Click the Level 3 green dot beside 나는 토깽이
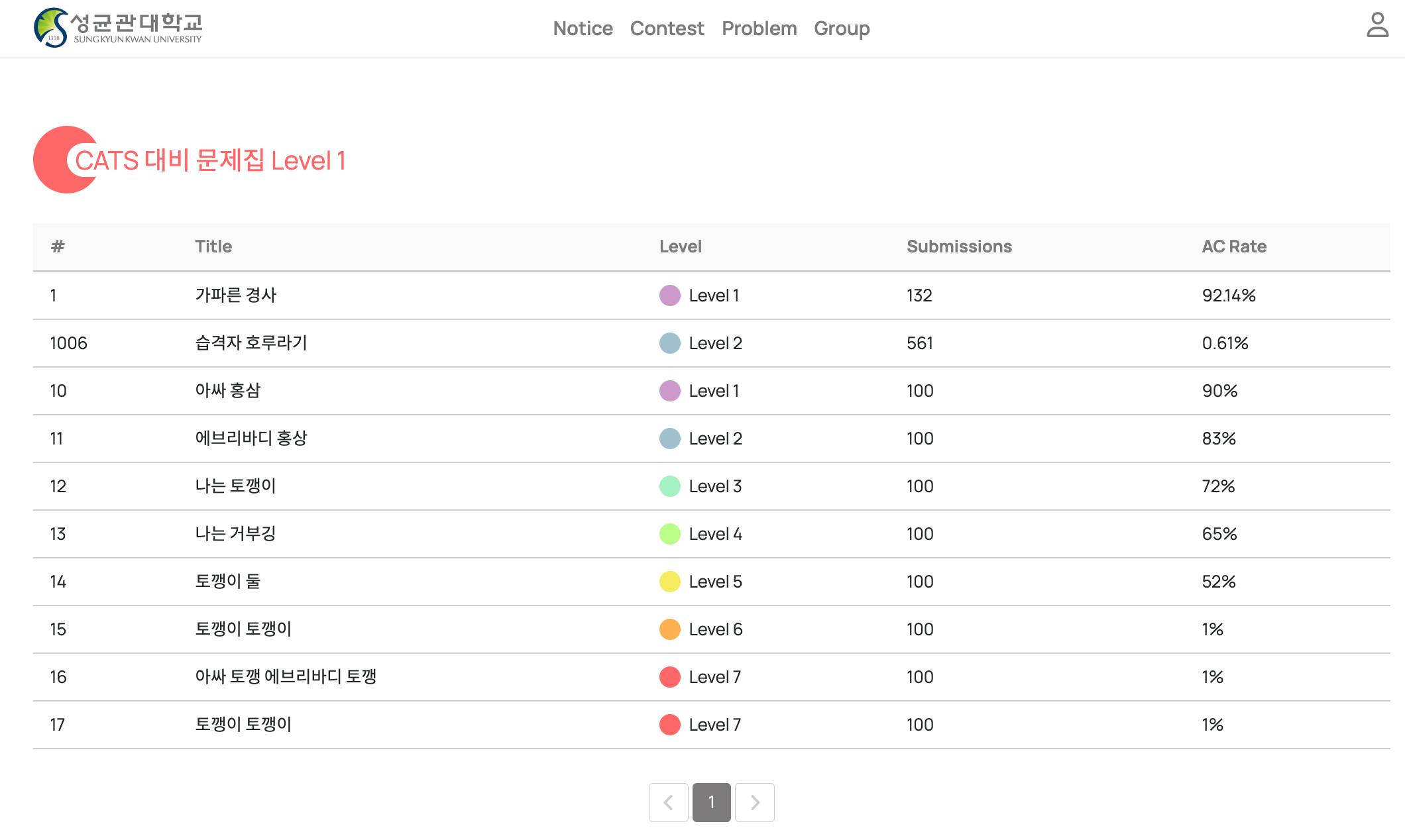The width and height of the screenshot is (1405, 840). coord(669,486)
